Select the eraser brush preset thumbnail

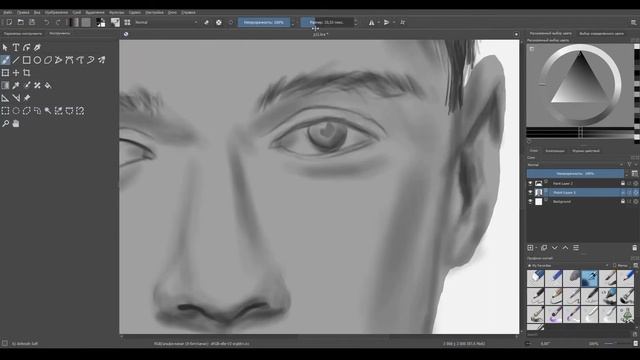click(x=536, y=278)
